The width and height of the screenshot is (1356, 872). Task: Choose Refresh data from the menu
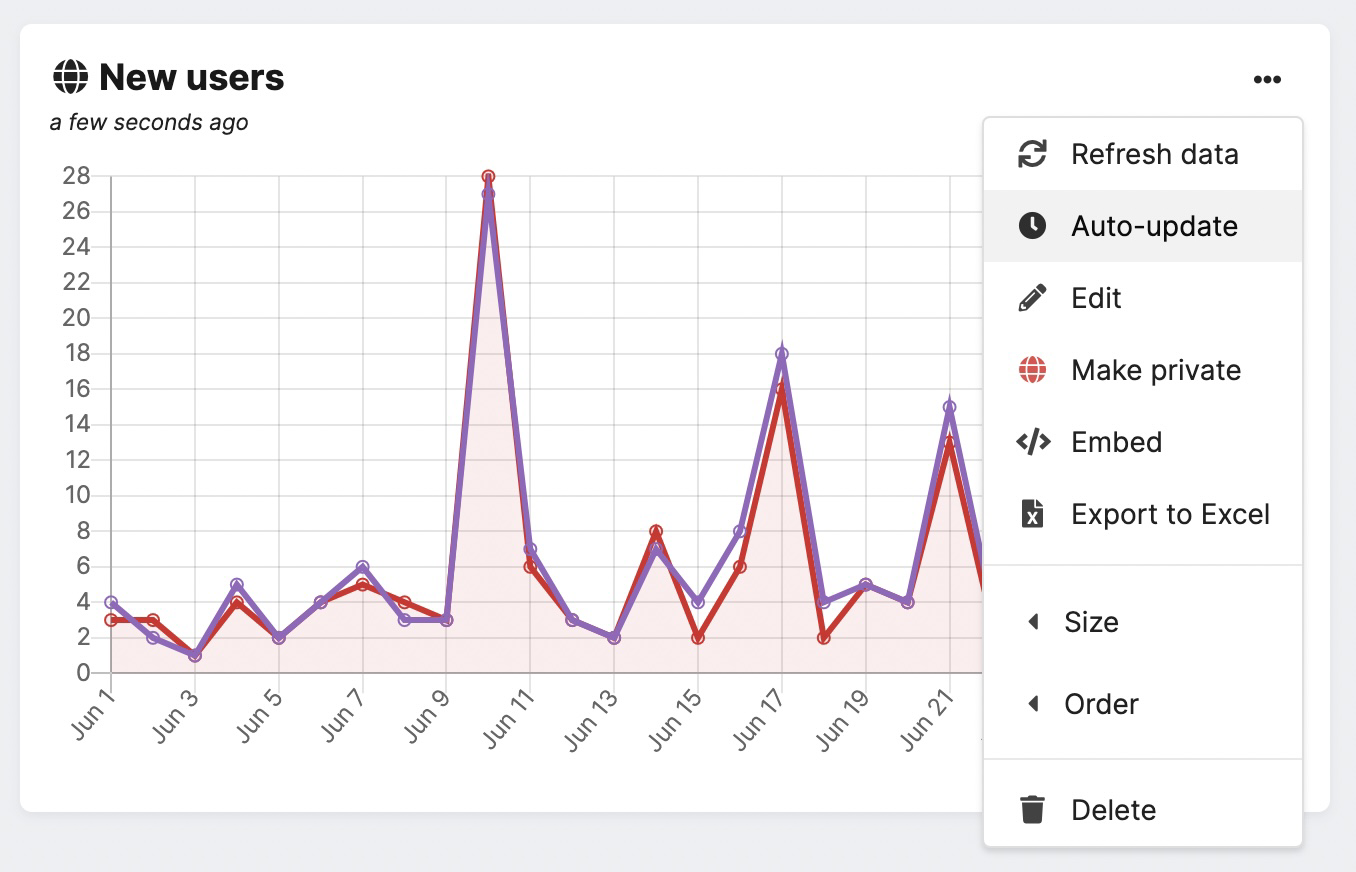[x=1155, y=154]
